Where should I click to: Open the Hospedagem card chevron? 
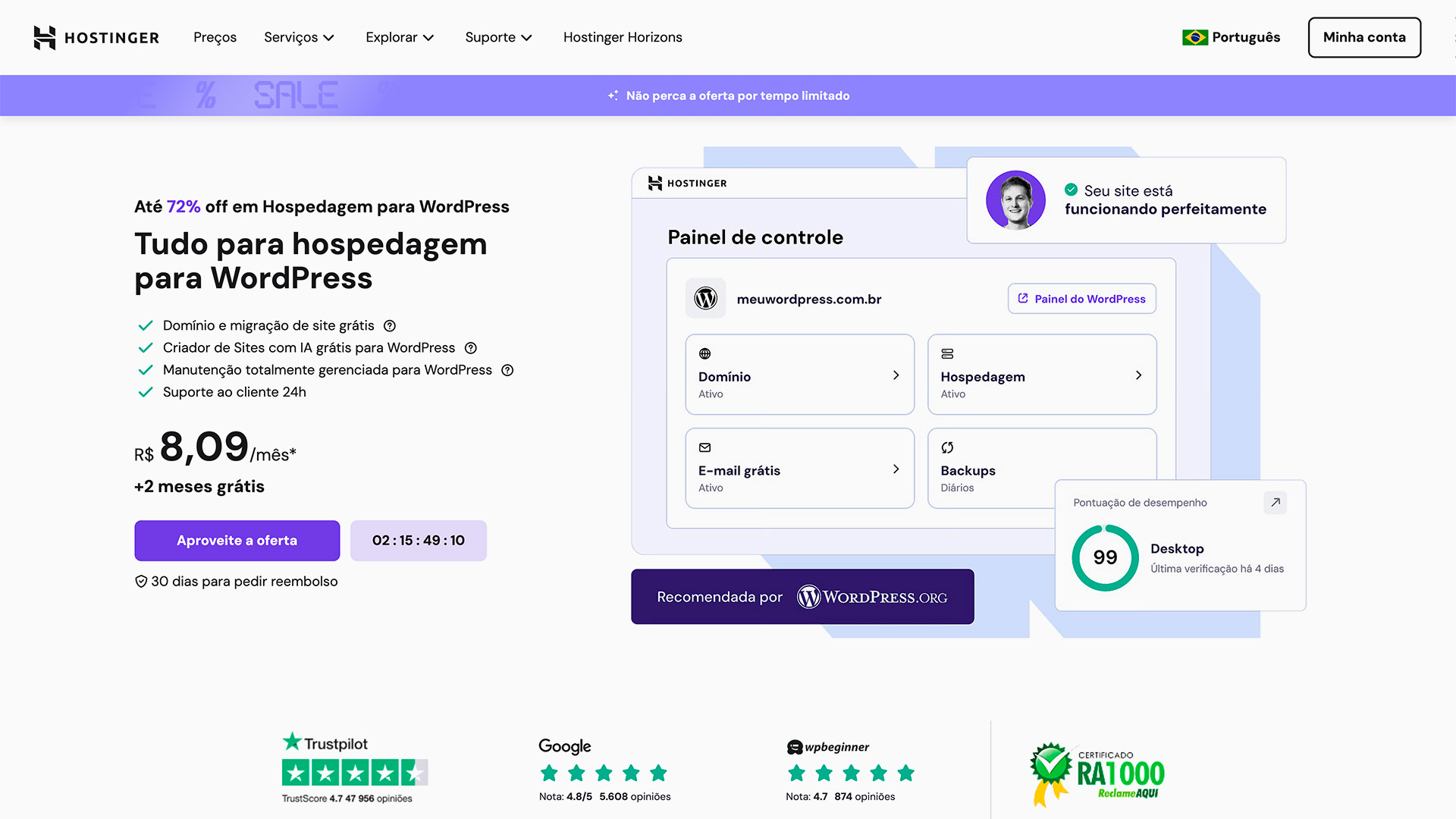[x=1138, y=375]
